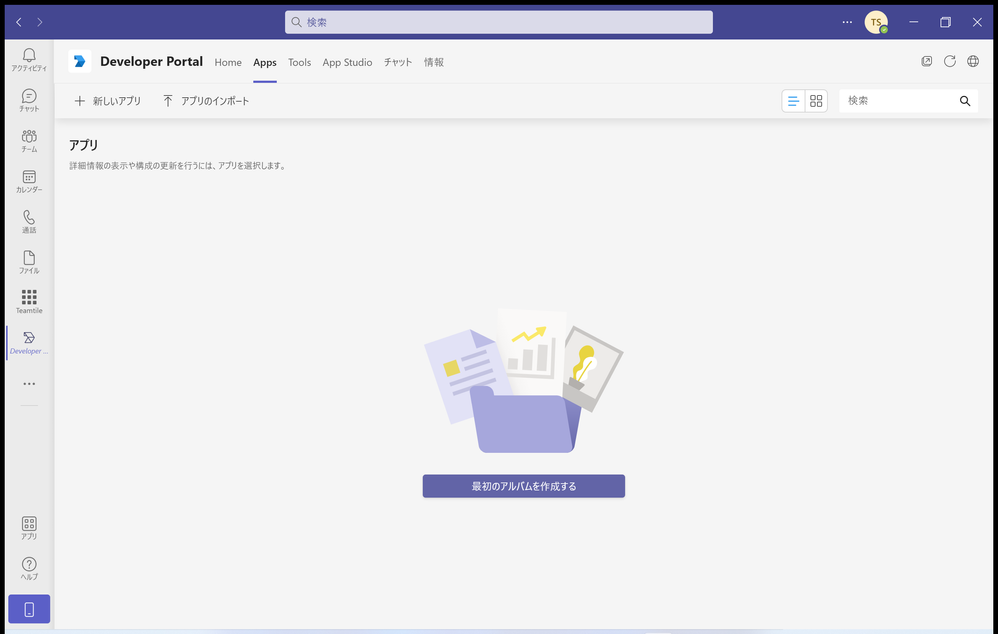Select Developer Portal in the sidebar
The height and width of the screenshot is (634, 998).
coord(29,342)
